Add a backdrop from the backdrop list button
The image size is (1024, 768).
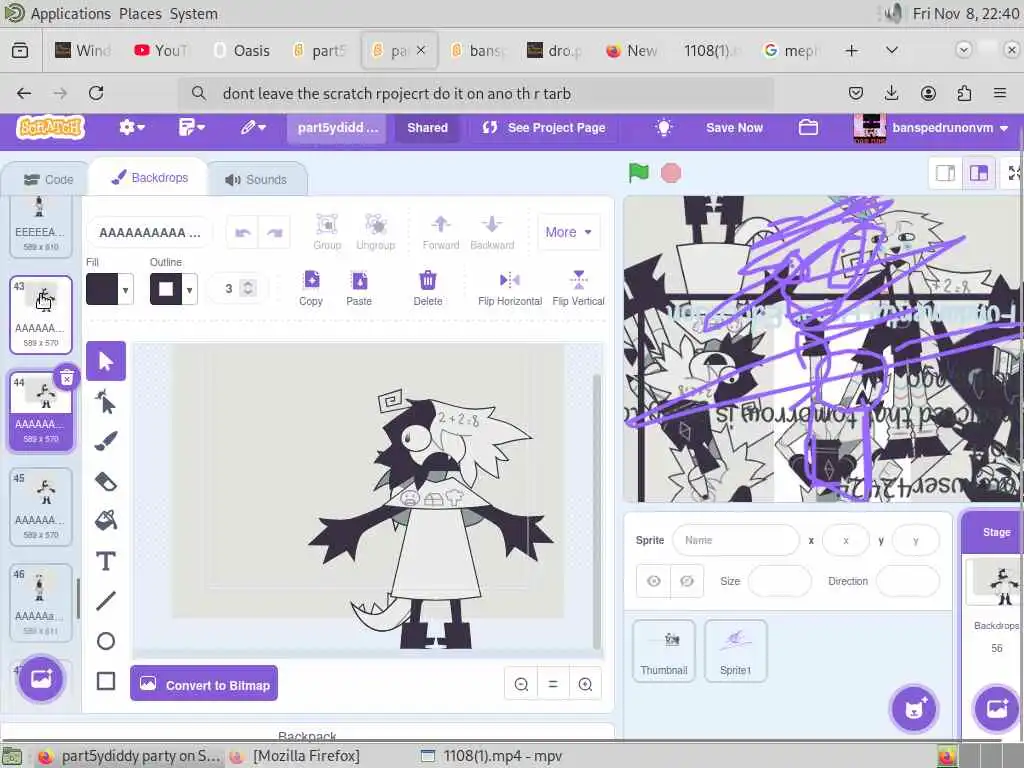(40, 679)
